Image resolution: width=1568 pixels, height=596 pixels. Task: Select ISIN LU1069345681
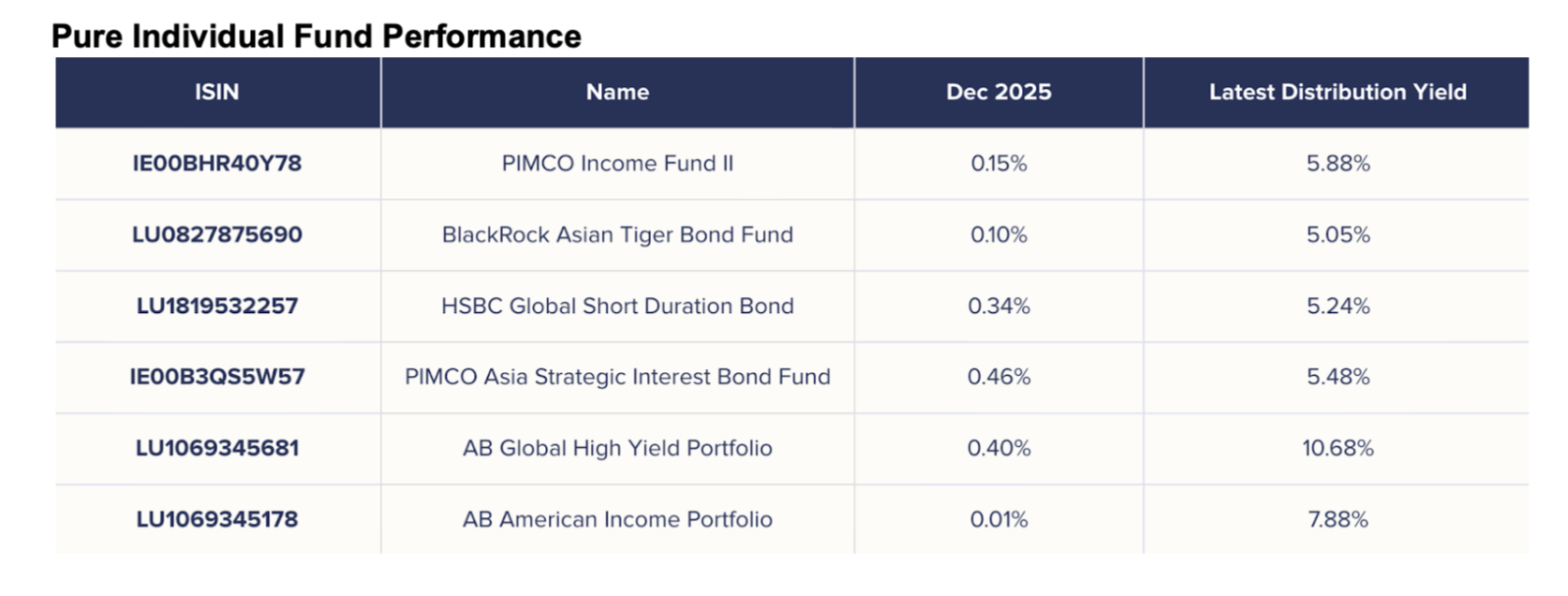[x=217, y=448]
